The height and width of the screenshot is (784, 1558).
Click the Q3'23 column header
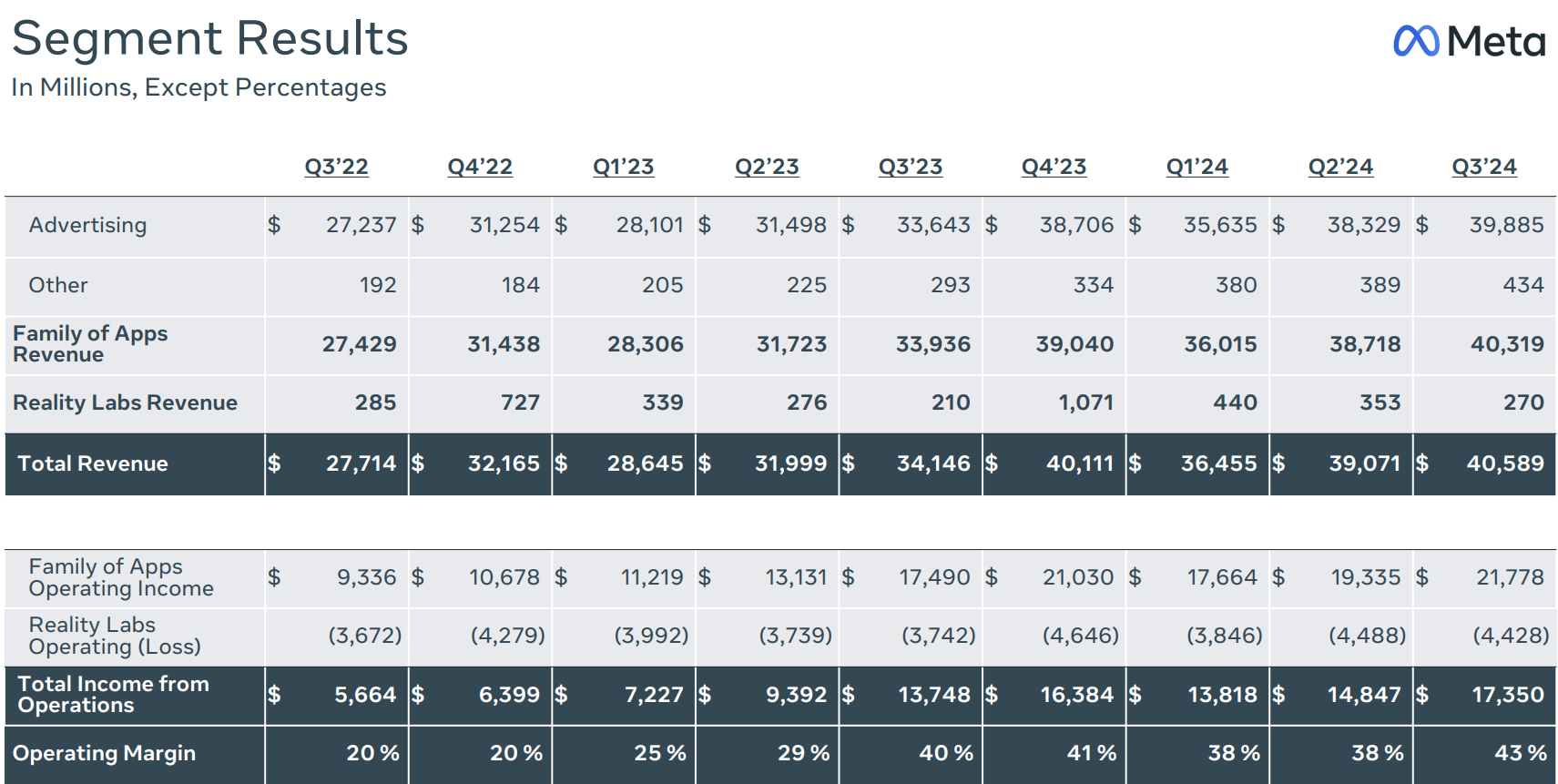point(911,167)
